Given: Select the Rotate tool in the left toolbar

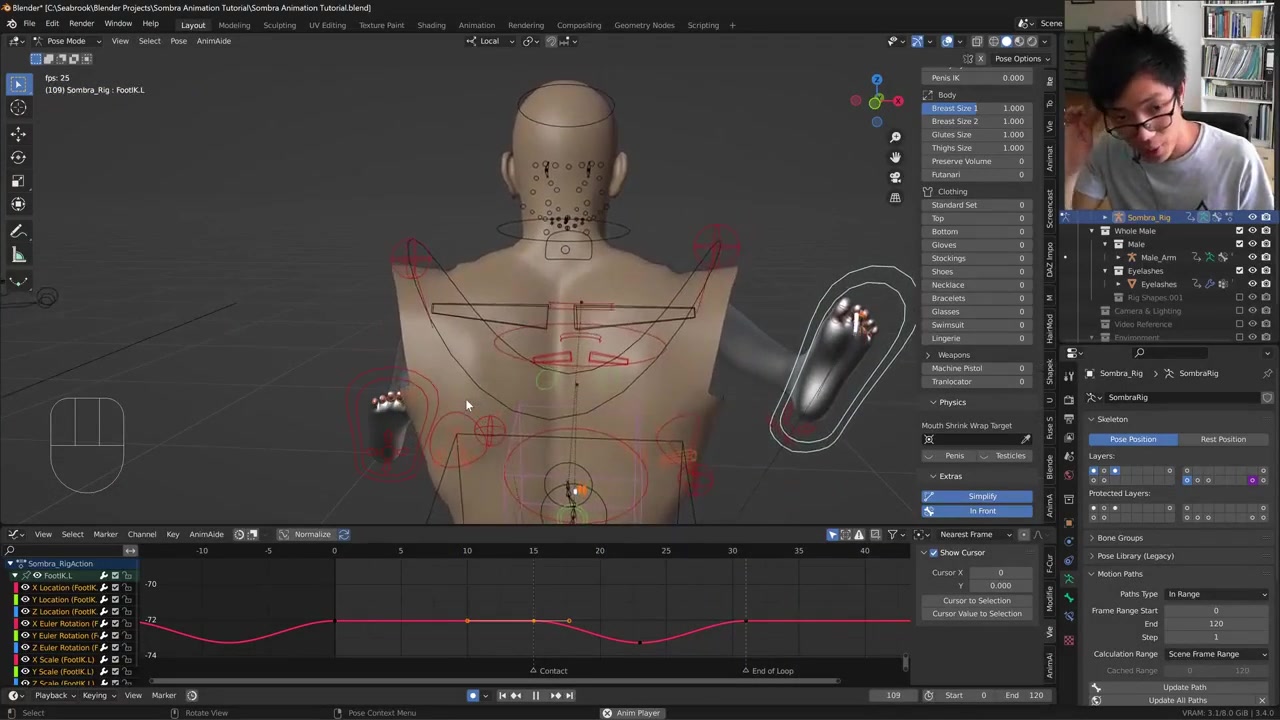Looking at the screenshot, I should 18,157.
